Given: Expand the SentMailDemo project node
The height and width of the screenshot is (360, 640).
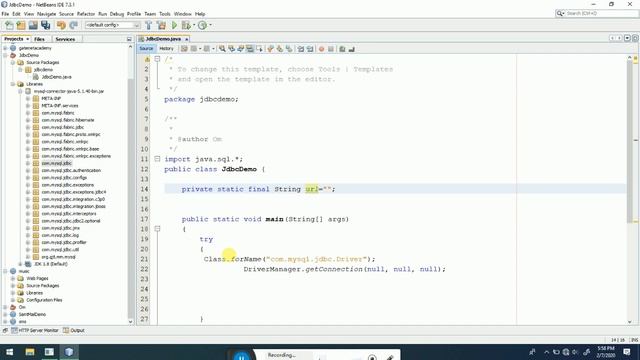Looking at the screenshot, I should click(5, 314).
